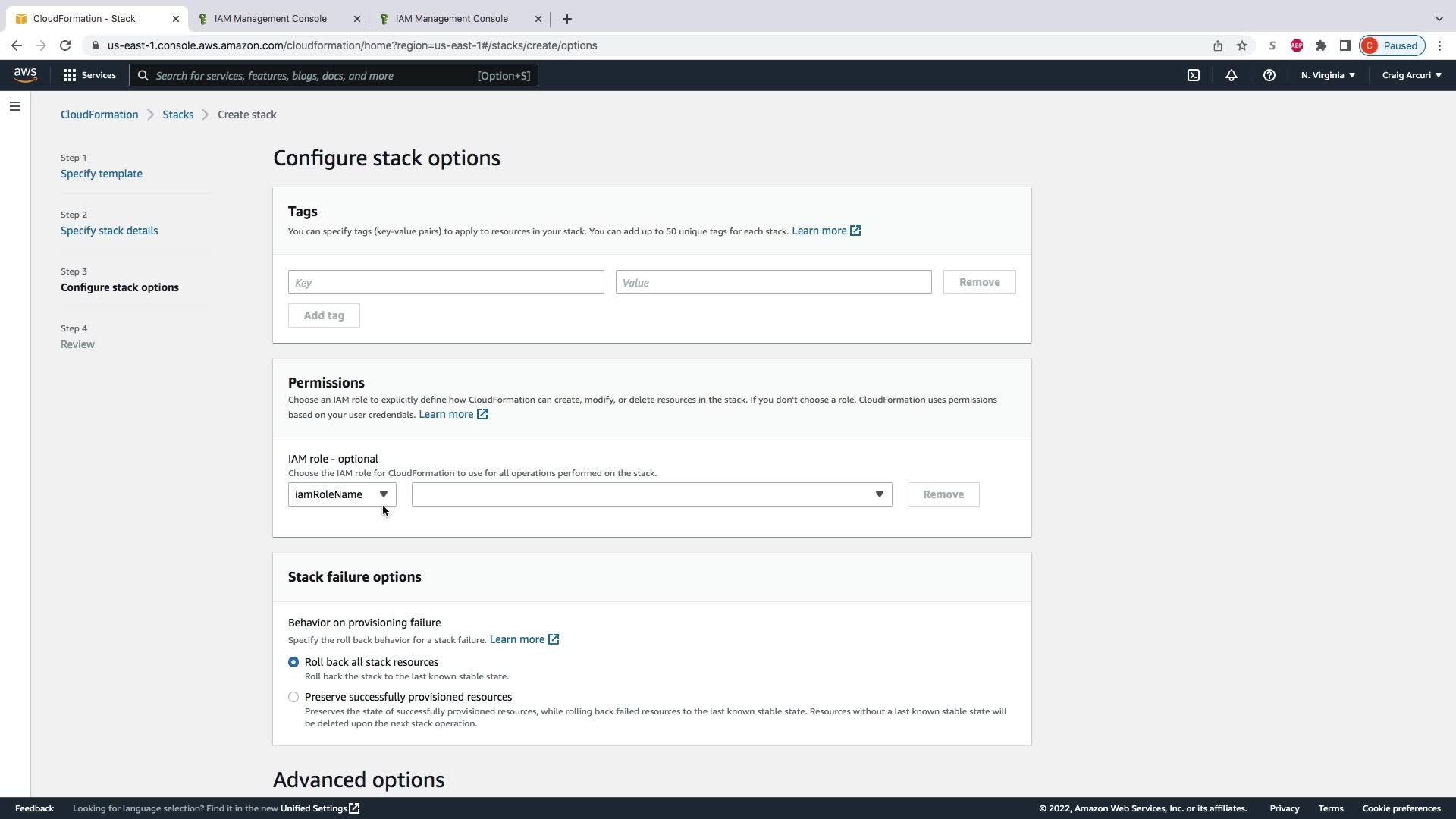Open the Craig Arcuri account menu
The image size is (1456, 819).
(x=1411, y=75)
